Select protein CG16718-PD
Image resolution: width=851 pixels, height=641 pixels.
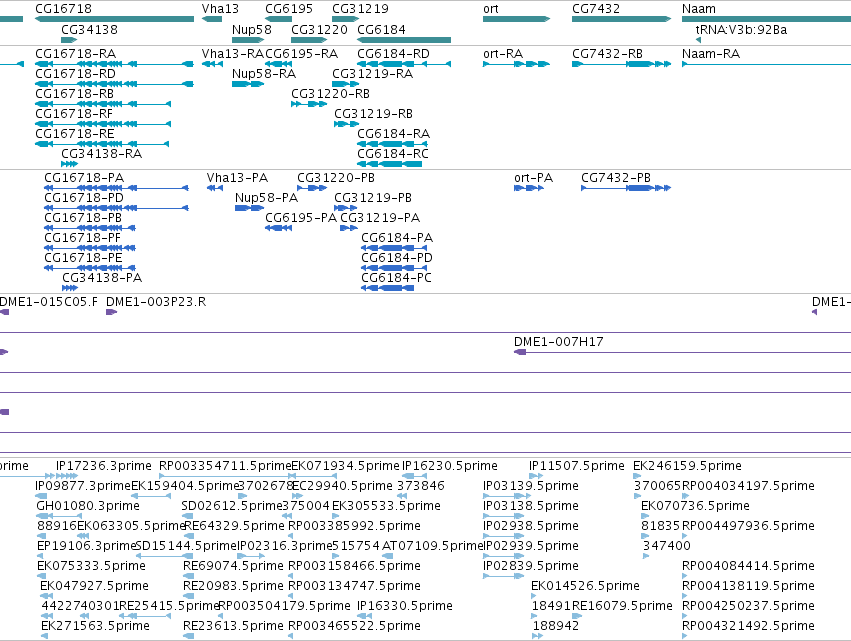point(84,198)
